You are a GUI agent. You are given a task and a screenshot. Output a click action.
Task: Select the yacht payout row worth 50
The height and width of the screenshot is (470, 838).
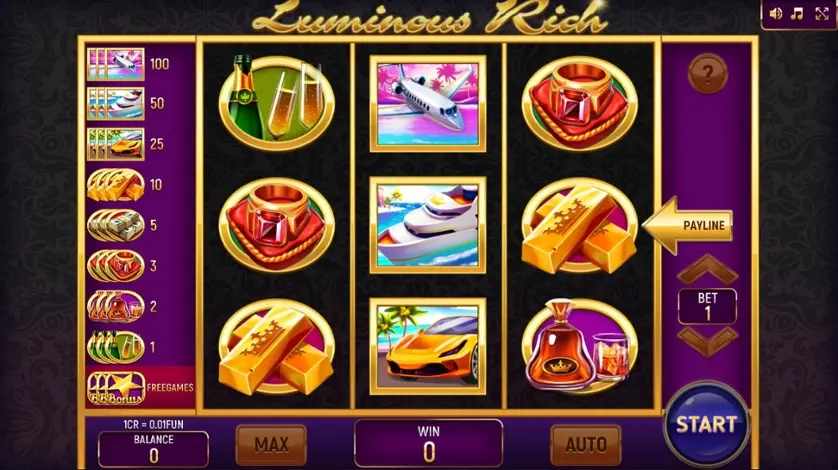click(x=126, y=104)
